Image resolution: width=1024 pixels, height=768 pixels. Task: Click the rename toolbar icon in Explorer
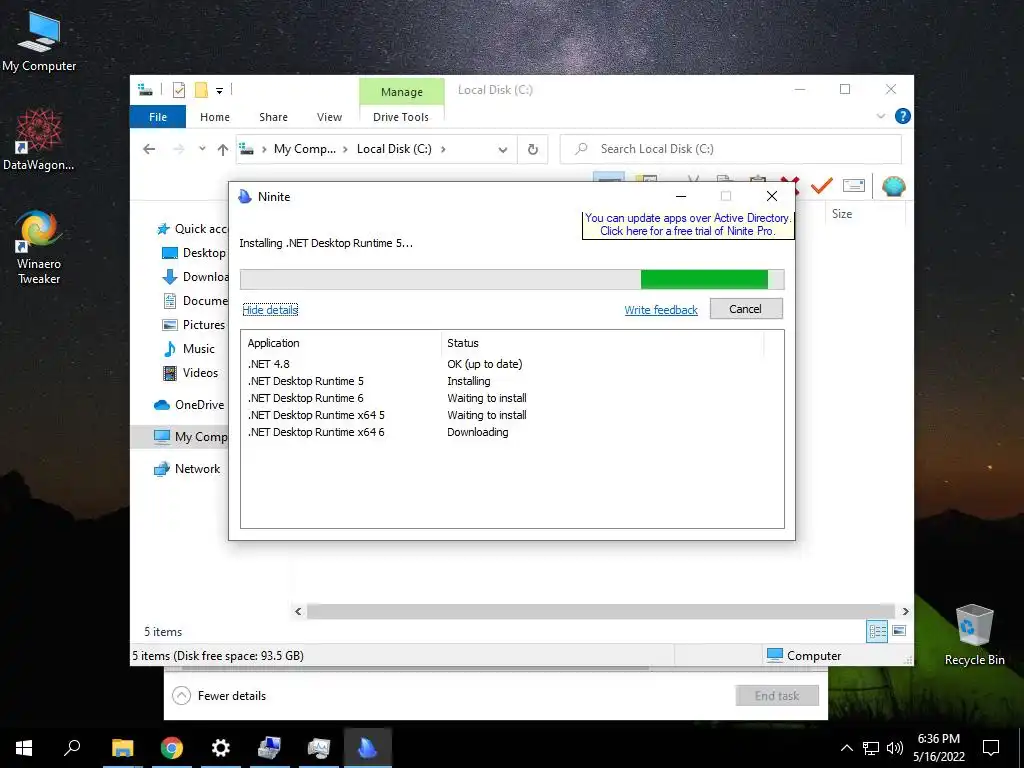click(x=854, y=186)
